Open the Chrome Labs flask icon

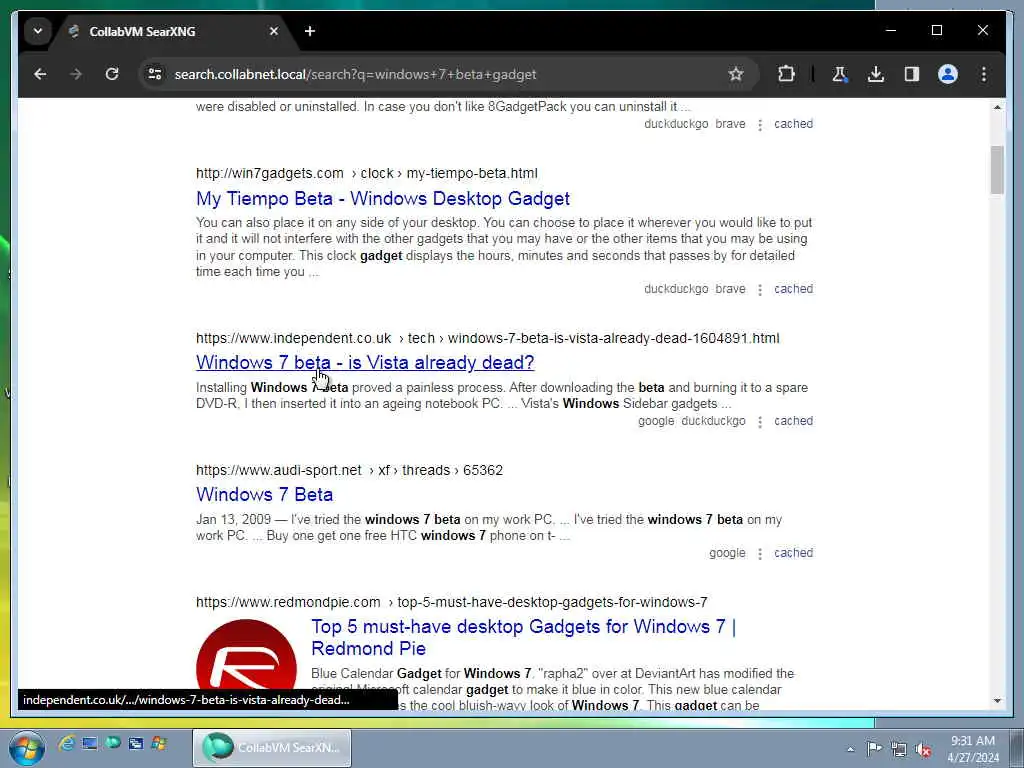pos(840,74)
